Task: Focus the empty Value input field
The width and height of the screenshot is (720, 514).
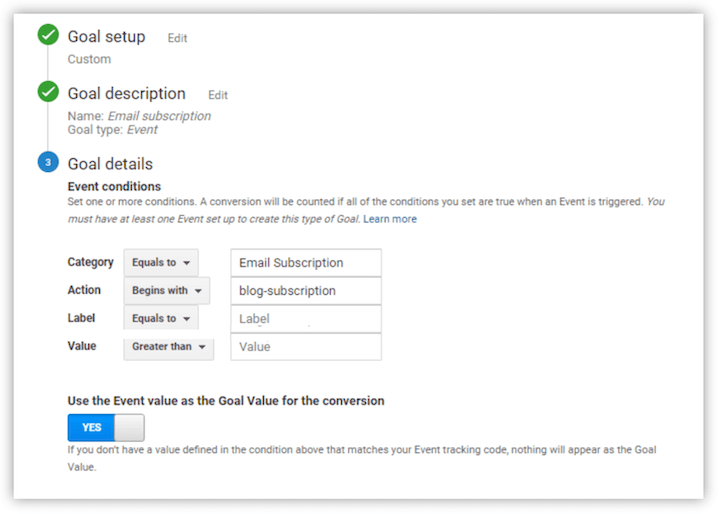Action: click(x=306, y=347)
